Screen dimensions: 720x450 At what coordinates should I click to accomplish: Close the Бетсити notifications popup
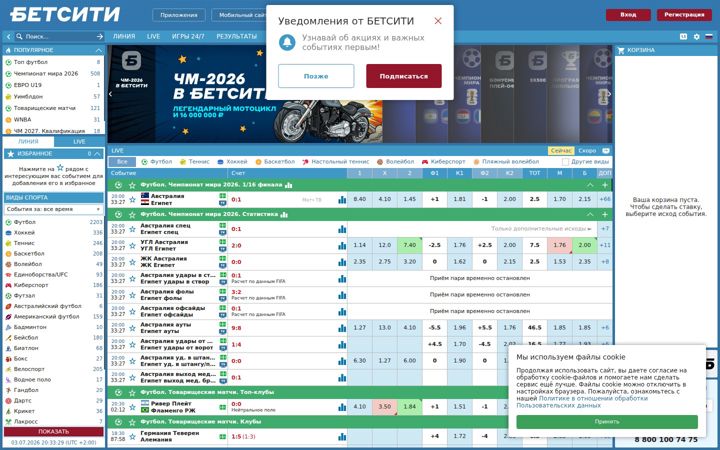coord(438,21)
